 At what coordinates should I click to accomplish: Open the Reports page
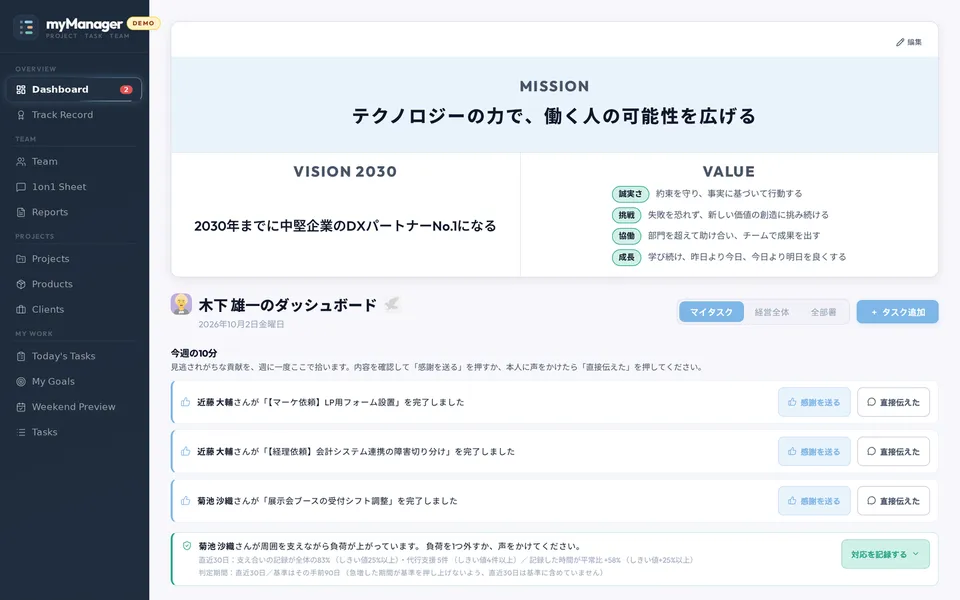click(74, 212)
